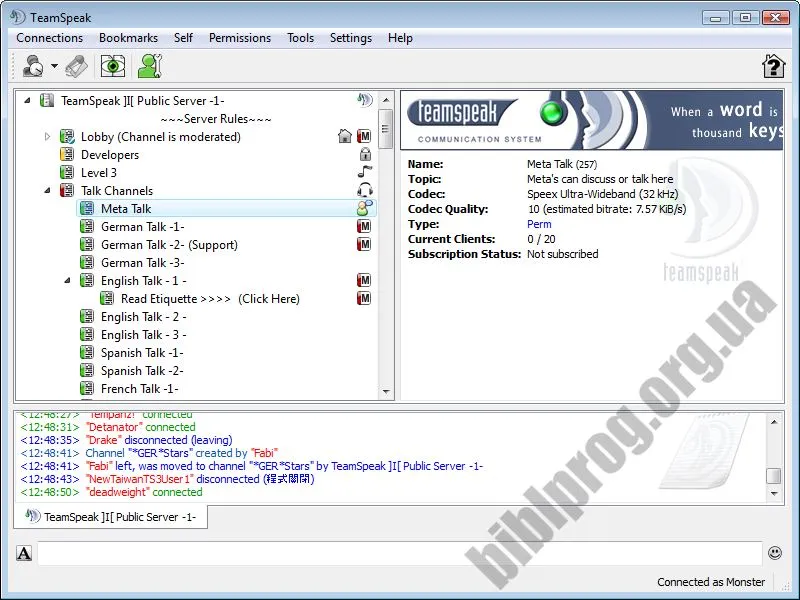This screenshot has width=800, height=600.
Task: Click the chat user icon on Meta Talk
Action: pos(365,208)
